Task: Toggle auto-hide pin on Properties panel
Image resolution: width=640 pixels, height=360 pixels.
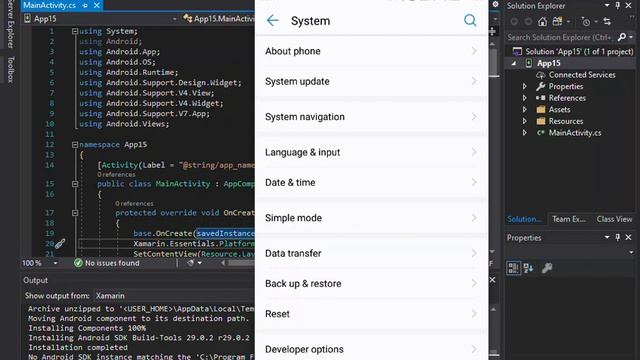Action: [x=618, y=238]
